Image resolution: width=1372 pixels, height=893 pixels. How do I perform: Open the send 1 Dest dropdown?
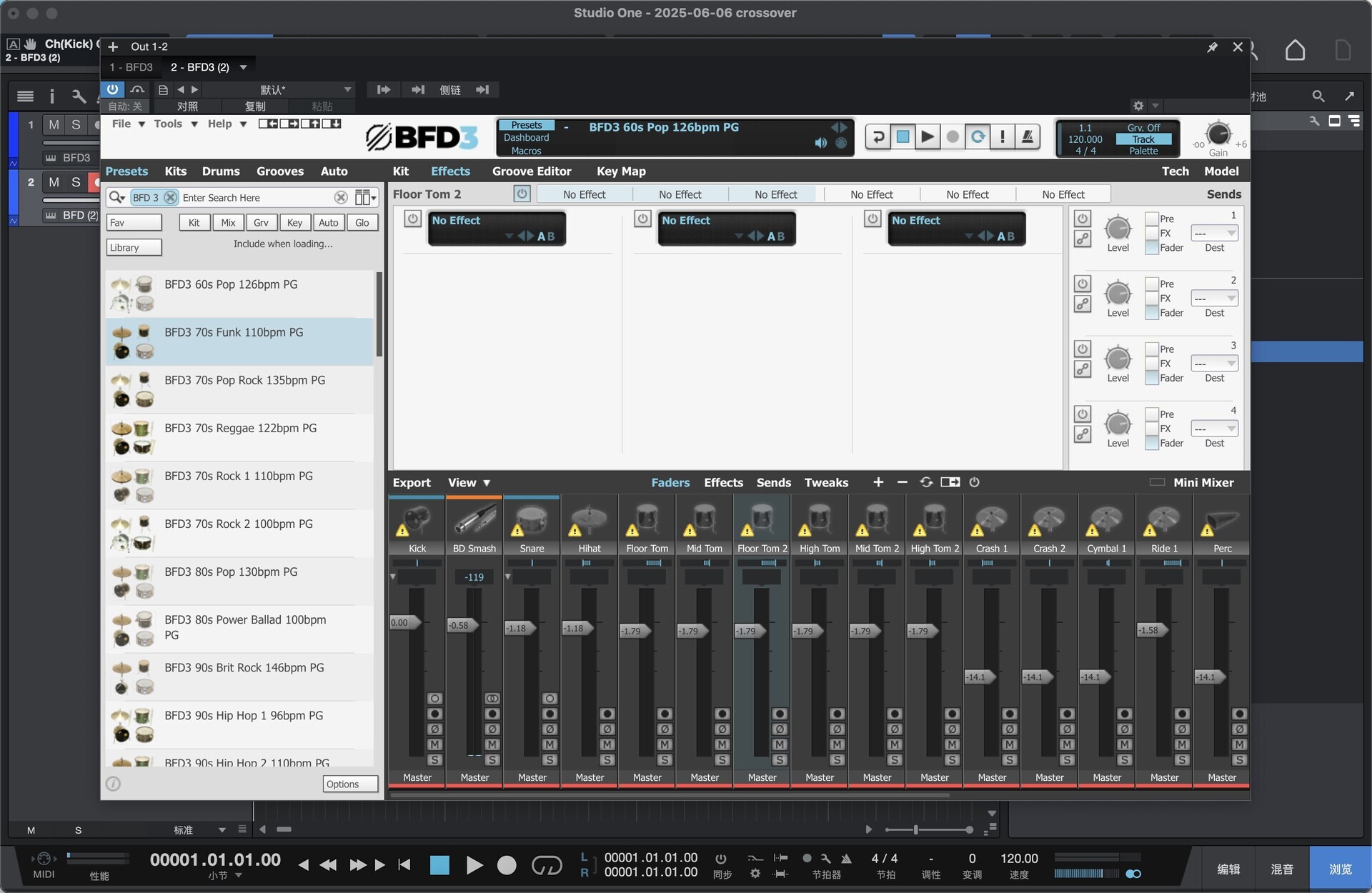coord(1214,233)
